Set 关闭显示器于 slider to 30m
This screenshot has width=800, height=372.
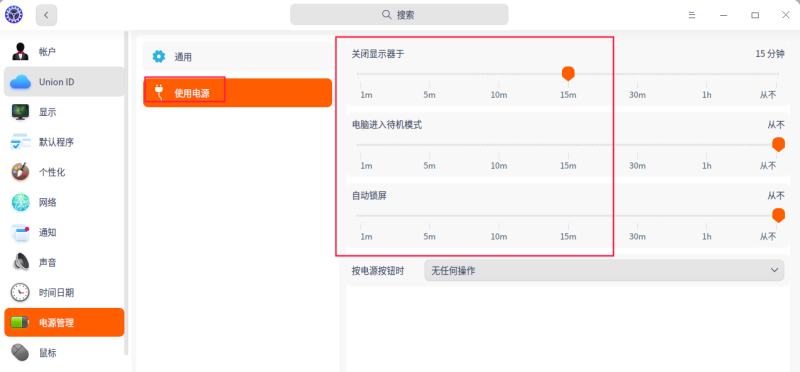pos(637,94)
